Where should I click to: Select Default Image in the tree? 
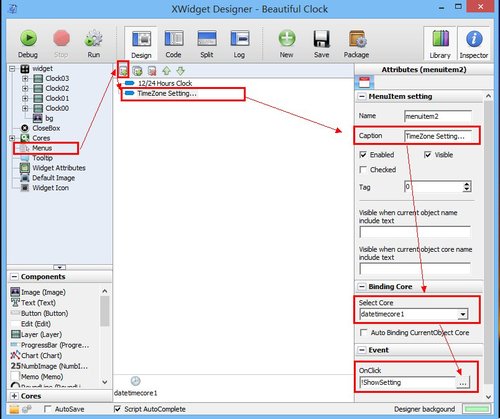coord(53,178)
